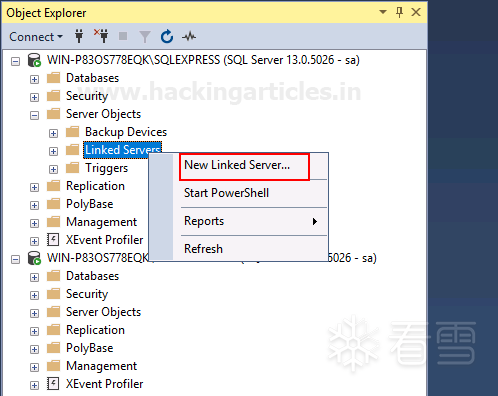This screenshot has height=396, width=498.
Task: Click the Stop square toolbar icon
Action: [123, 36]
